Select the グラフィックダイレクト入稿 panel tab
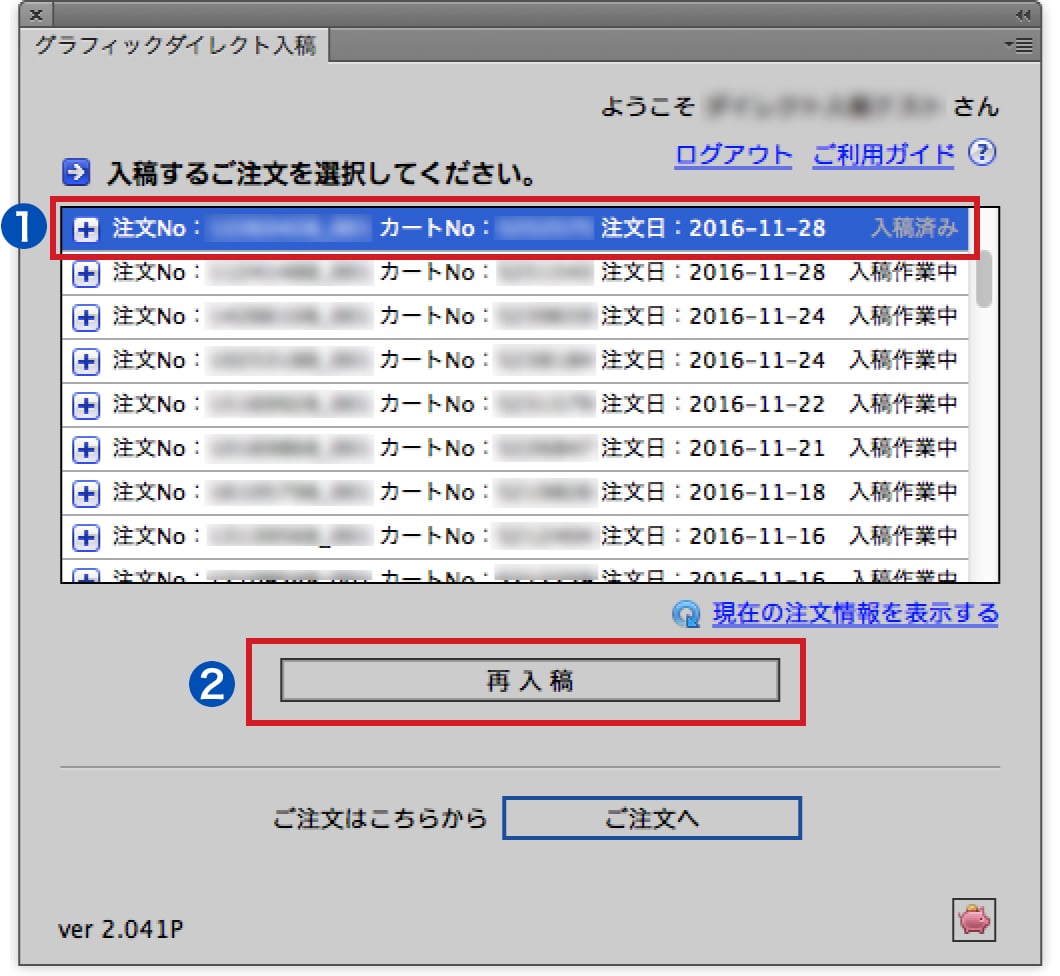The image size is (1060, 976). [175, 46]
